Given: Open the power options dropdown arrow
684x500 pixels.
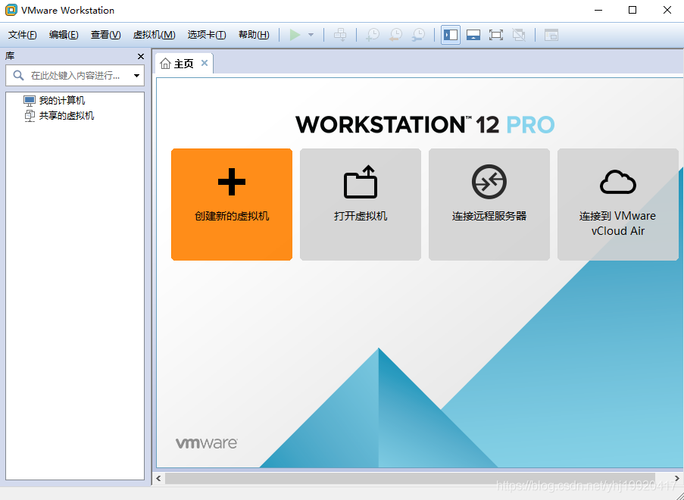Looking at the screenshot, I should click(311, 35).
